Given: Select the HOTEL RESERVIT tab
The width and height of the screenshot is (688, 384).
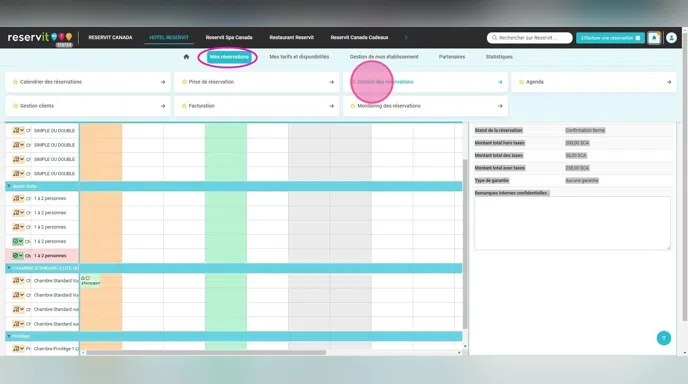Looking at the screenshot, I should [169, 38].
